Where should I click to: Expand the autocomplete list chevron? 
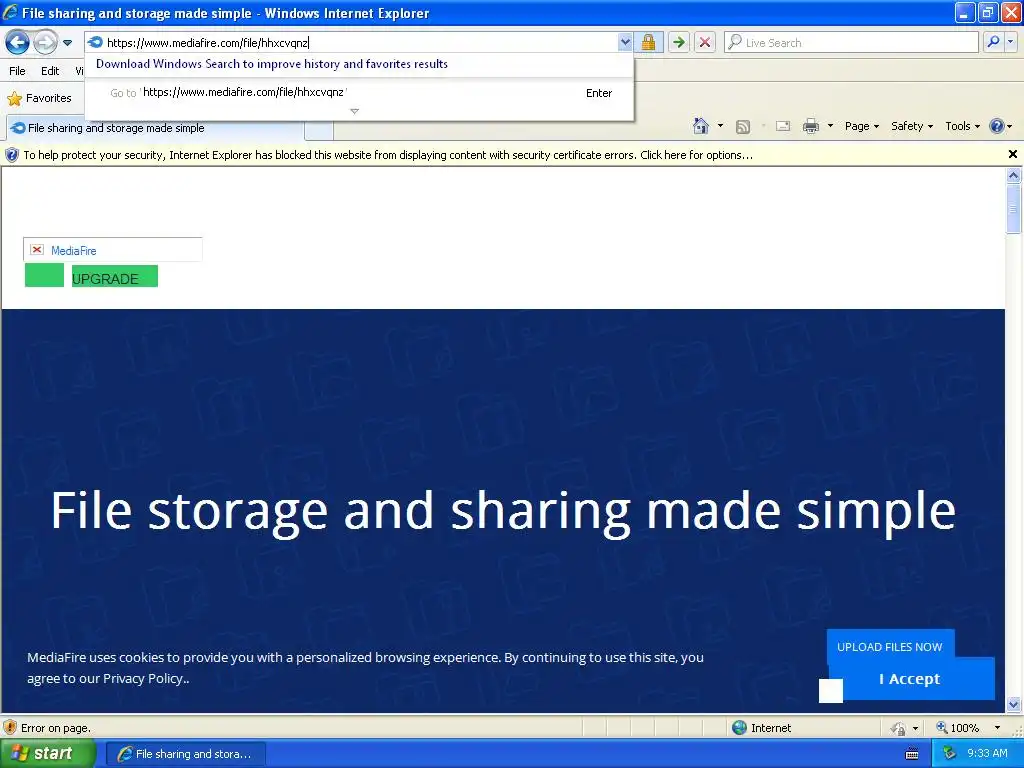click(x=355, y=112)
